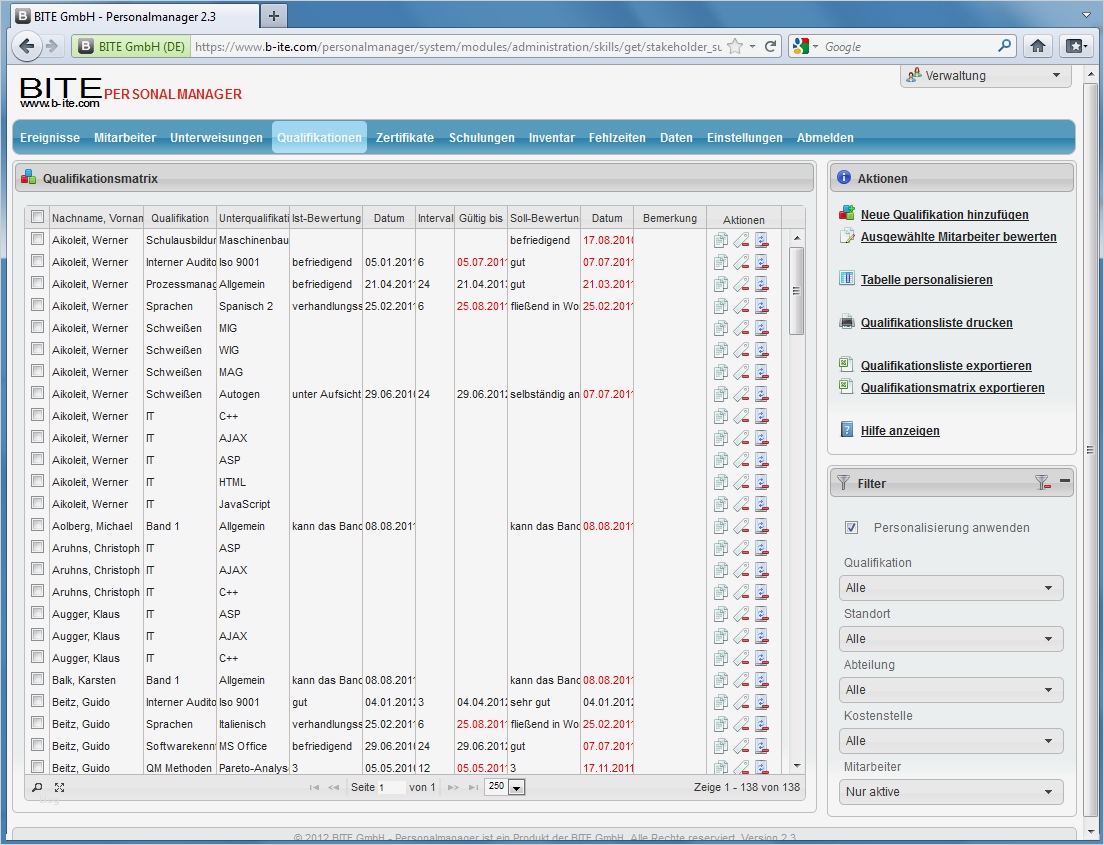Open the Mitarbeiter menu
1104x845 pixels.
click(125, 137)
